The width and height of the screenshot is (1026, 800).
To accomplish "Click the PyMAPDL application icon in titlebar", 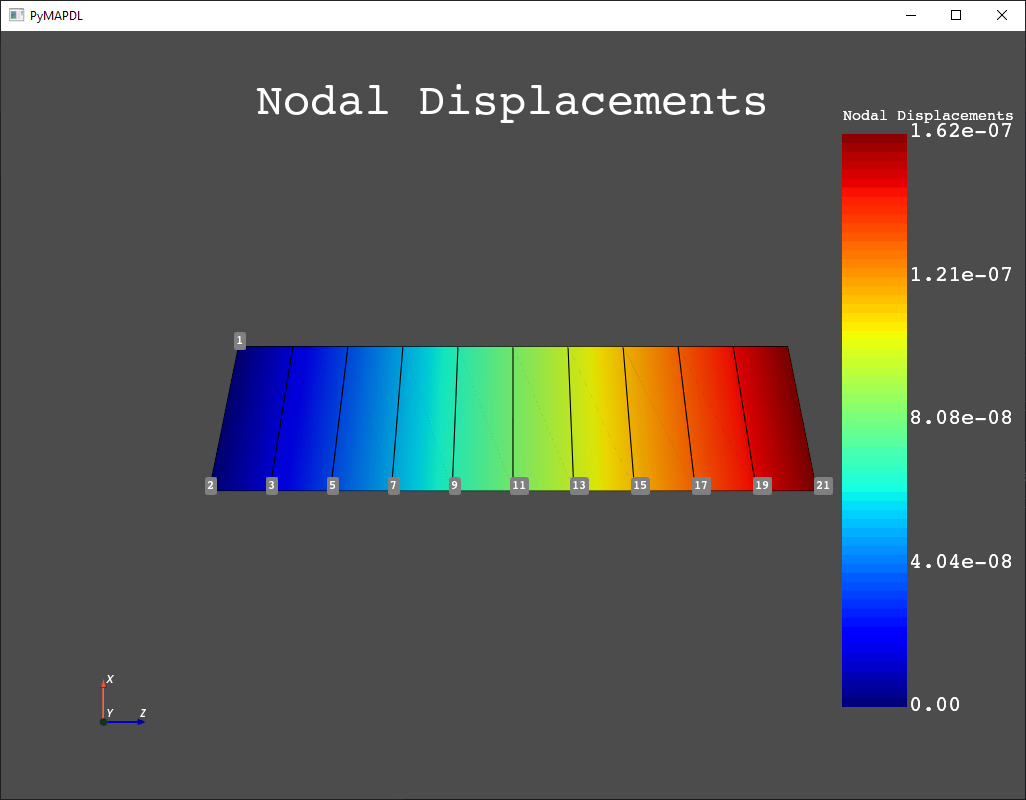I will (x=15, y=15).
